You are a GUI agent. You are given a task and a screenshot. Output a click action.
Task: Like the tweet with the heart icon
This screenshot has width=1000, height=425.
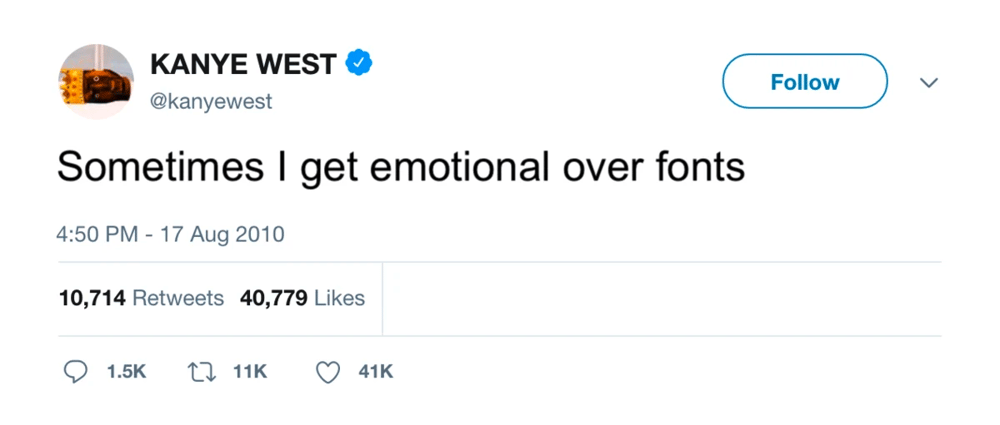coord(327,372)
